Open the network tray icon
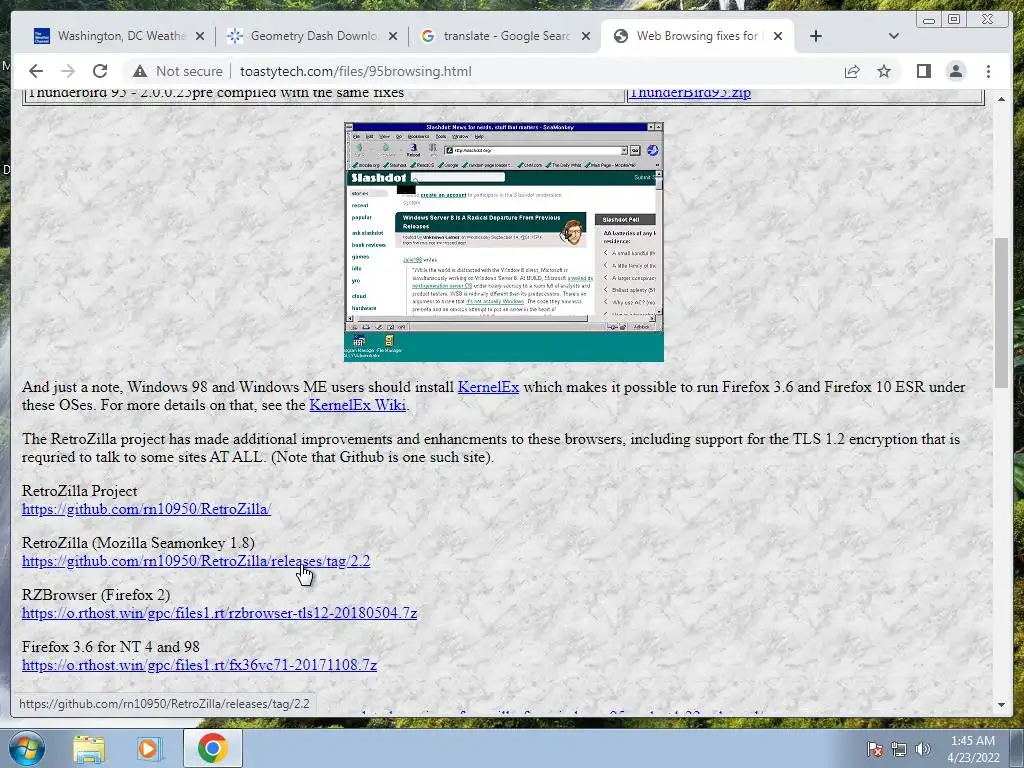1024x768 pixels. tap(899, 749)
